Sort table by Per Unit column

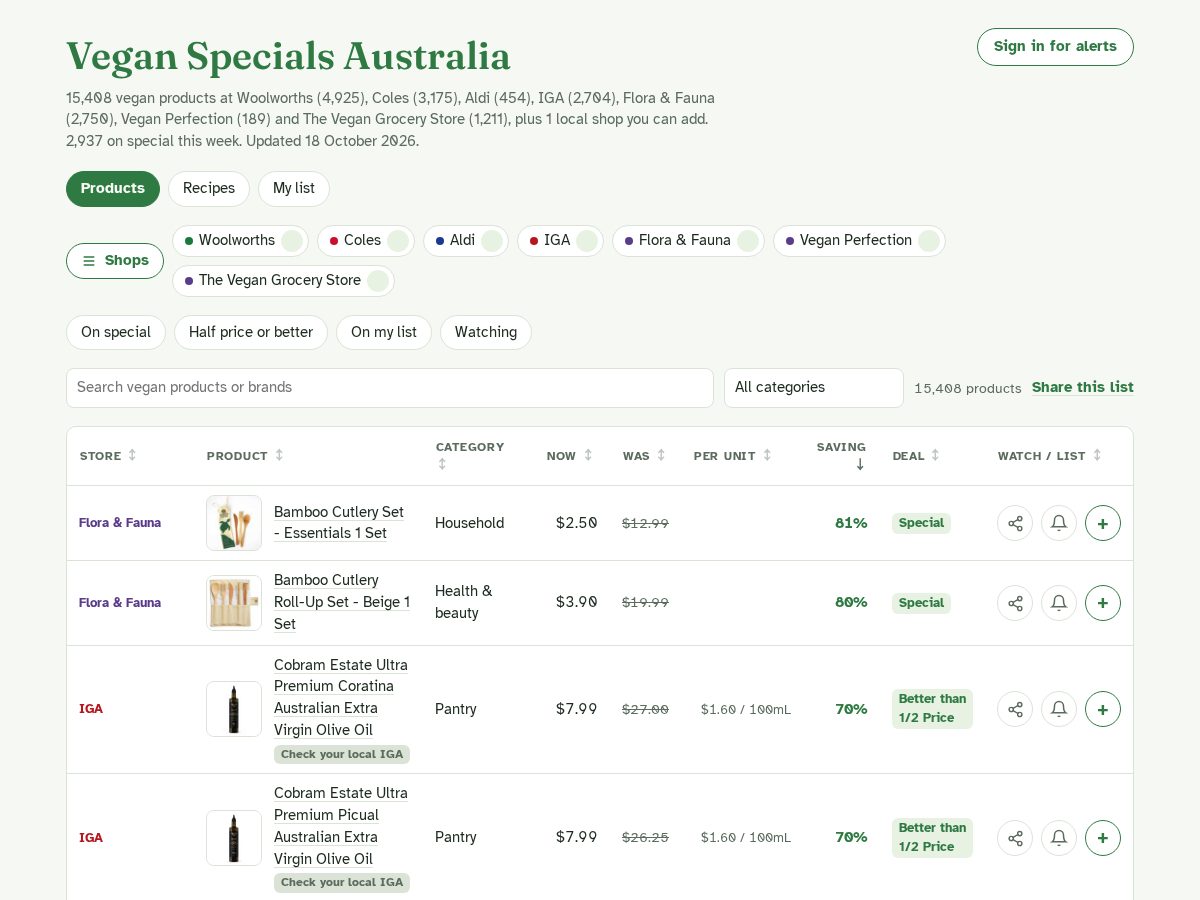click(733, 456)
